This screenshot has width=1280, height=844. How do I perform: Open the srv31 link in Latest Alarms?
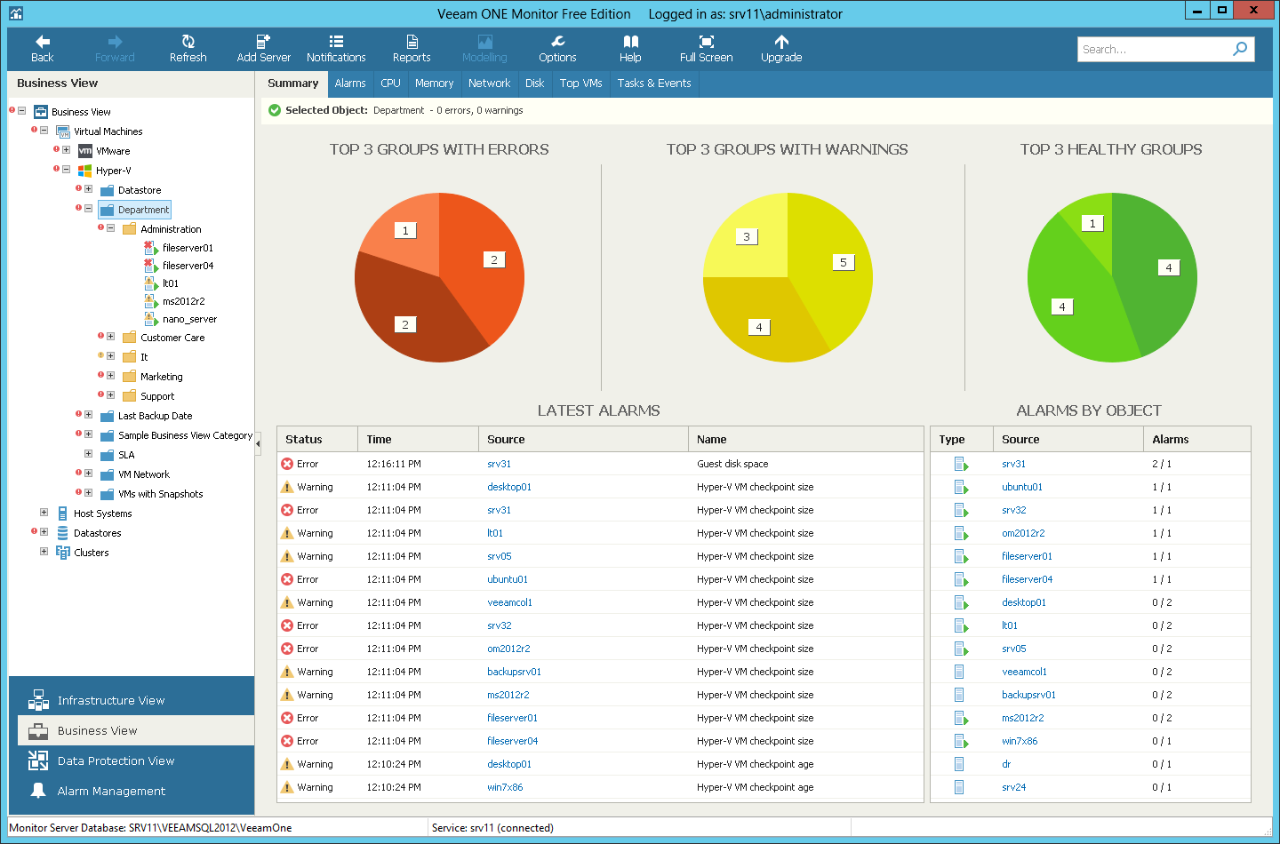click(x=499, y=463)
